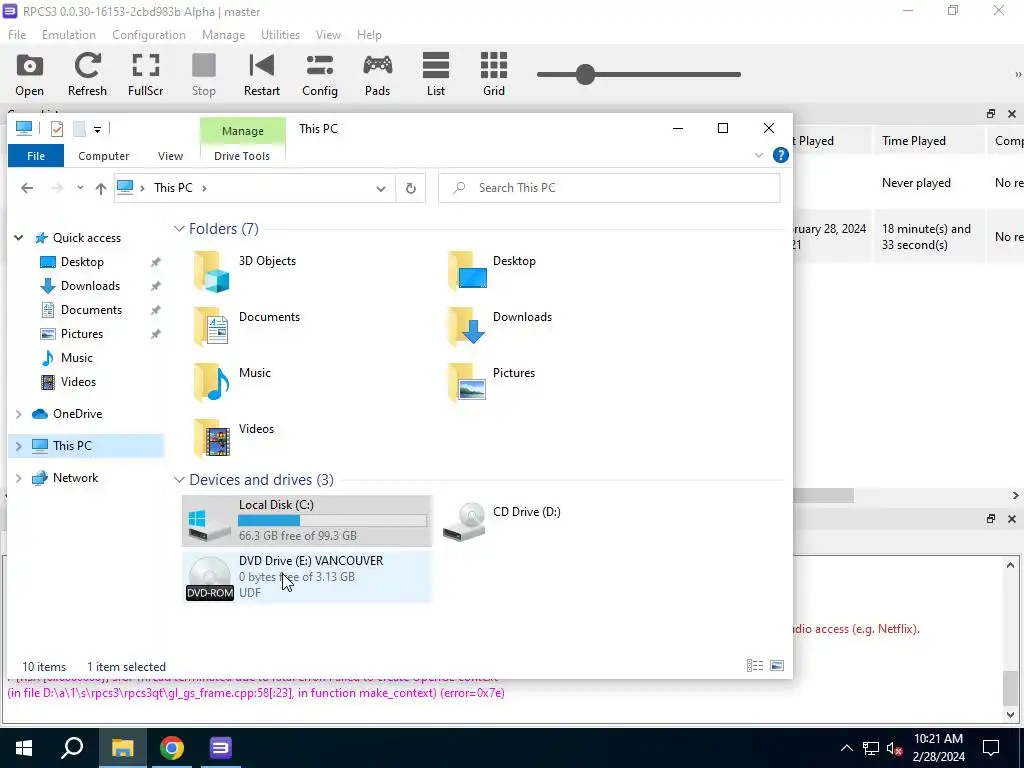Switch RPCS3 to List view
1024x768 pixels.
436,75
